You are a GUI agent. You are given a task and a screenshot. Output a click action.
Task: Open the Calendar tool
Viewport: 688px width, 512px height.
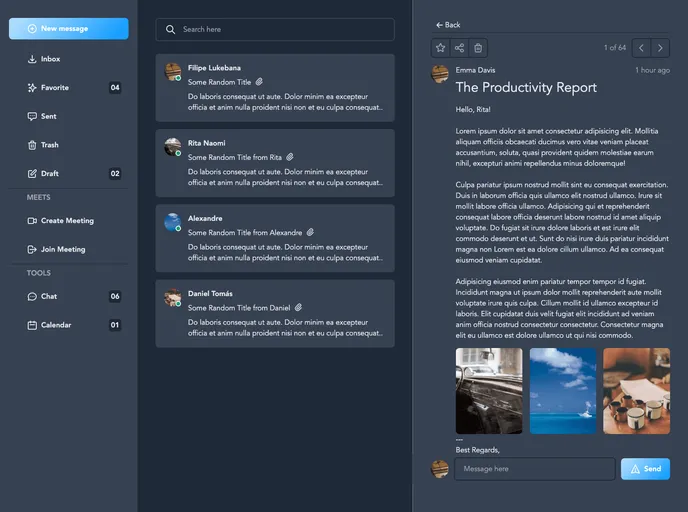point(68,325)
